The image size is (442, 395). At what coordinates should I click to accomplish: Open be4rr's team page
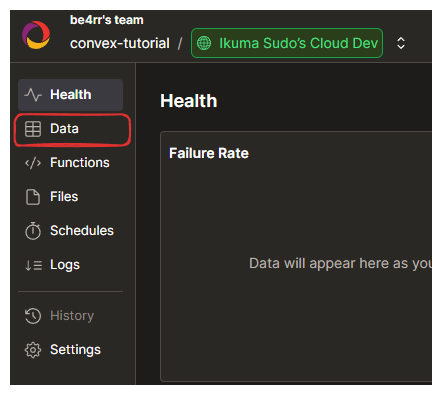(107, 20)
